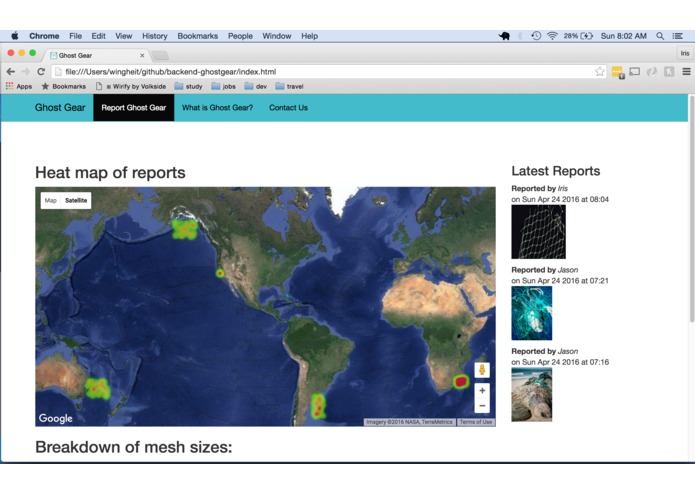This screenshot has height=494, width=695.
Task: Select the Ghost Gear browser tab
Action: [x=95, y=55]
